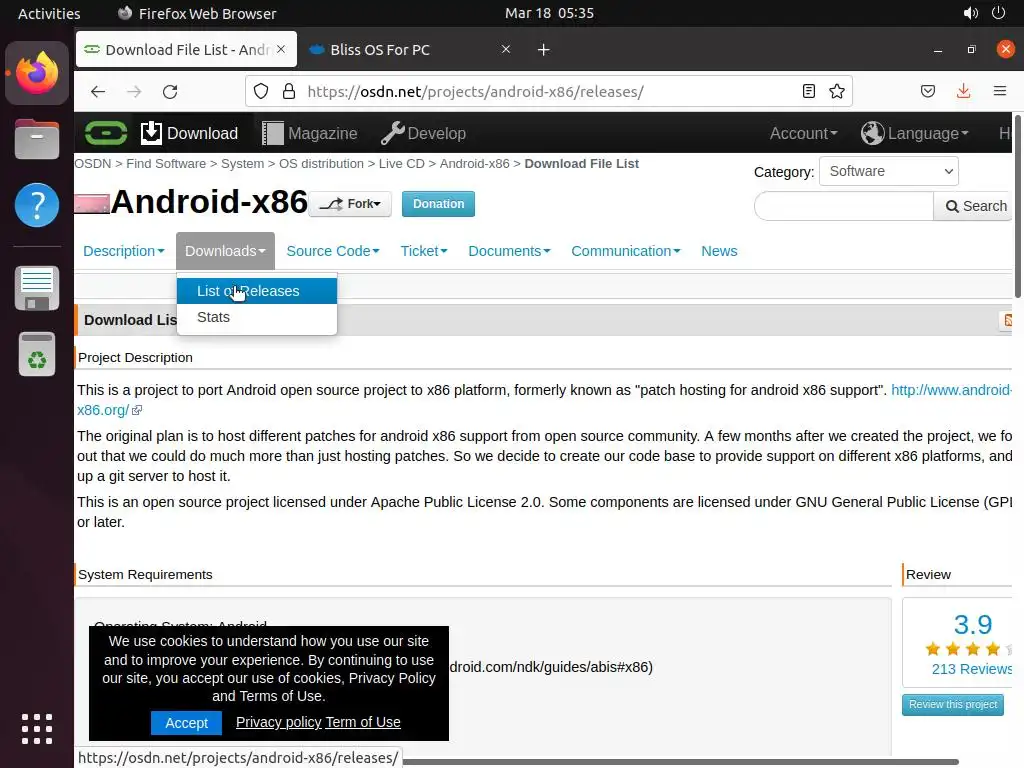The image size is (1024, 768).
Task: Accept the cookies notice
Action: click(x=186, y=723)
